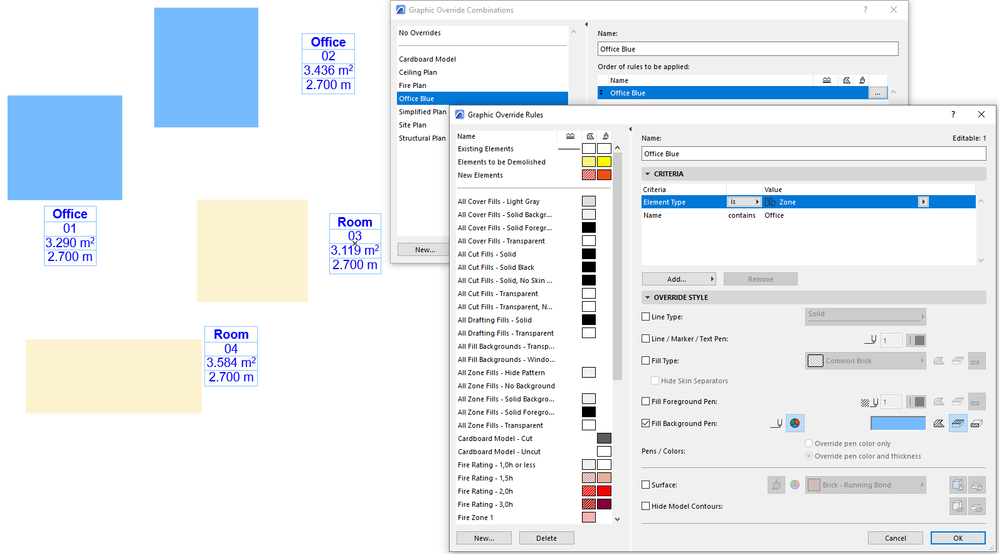Click the last icon in Hide Model Contours row

(x=977, y=507)
